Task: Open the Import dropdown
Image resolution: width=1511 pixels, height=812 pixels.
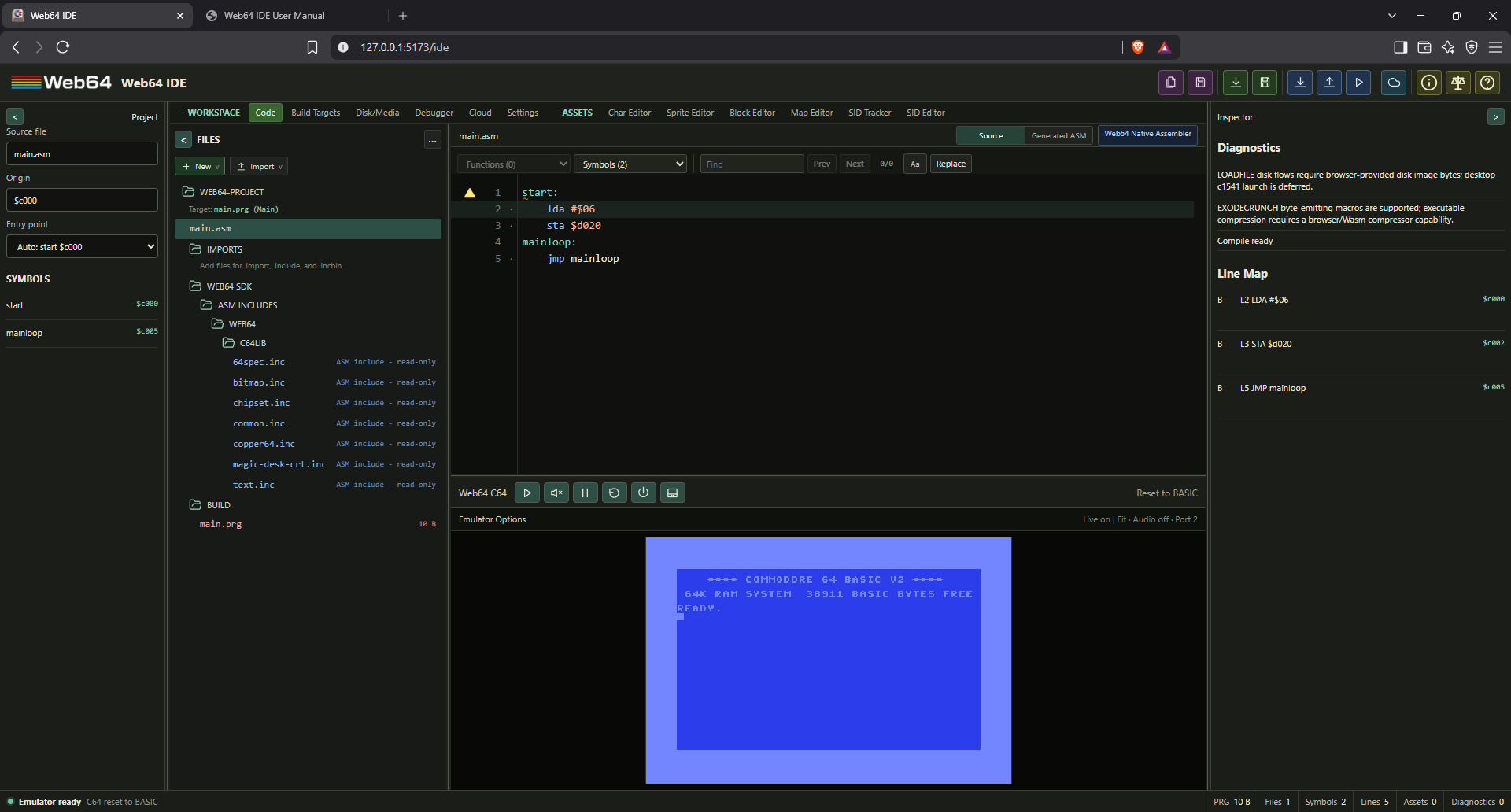Action: click(259, 166)
